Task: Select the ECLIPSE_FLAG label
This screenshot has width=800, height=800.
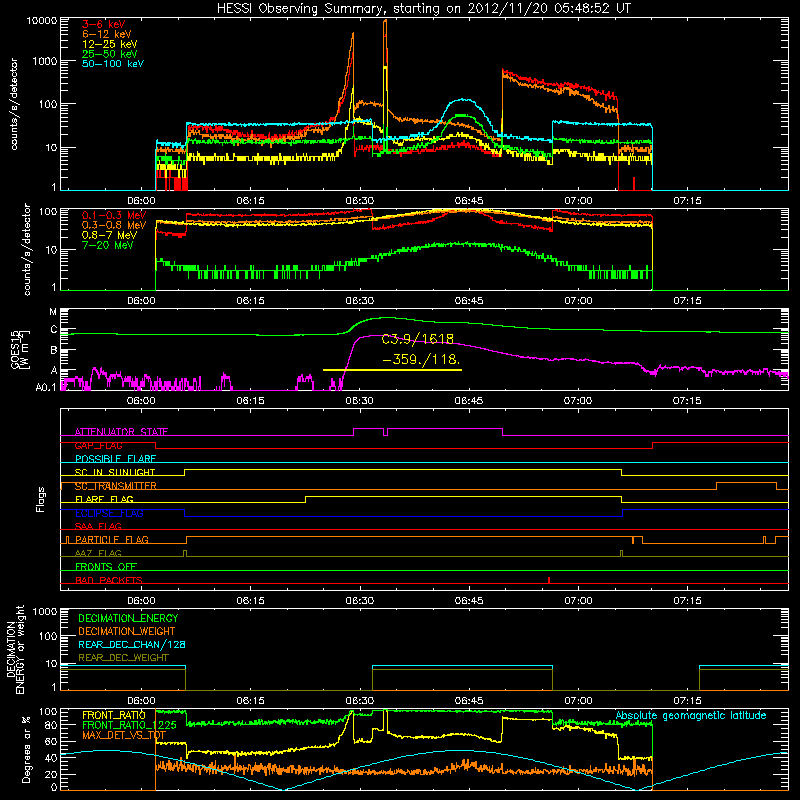Action: (x=109, y=513)
